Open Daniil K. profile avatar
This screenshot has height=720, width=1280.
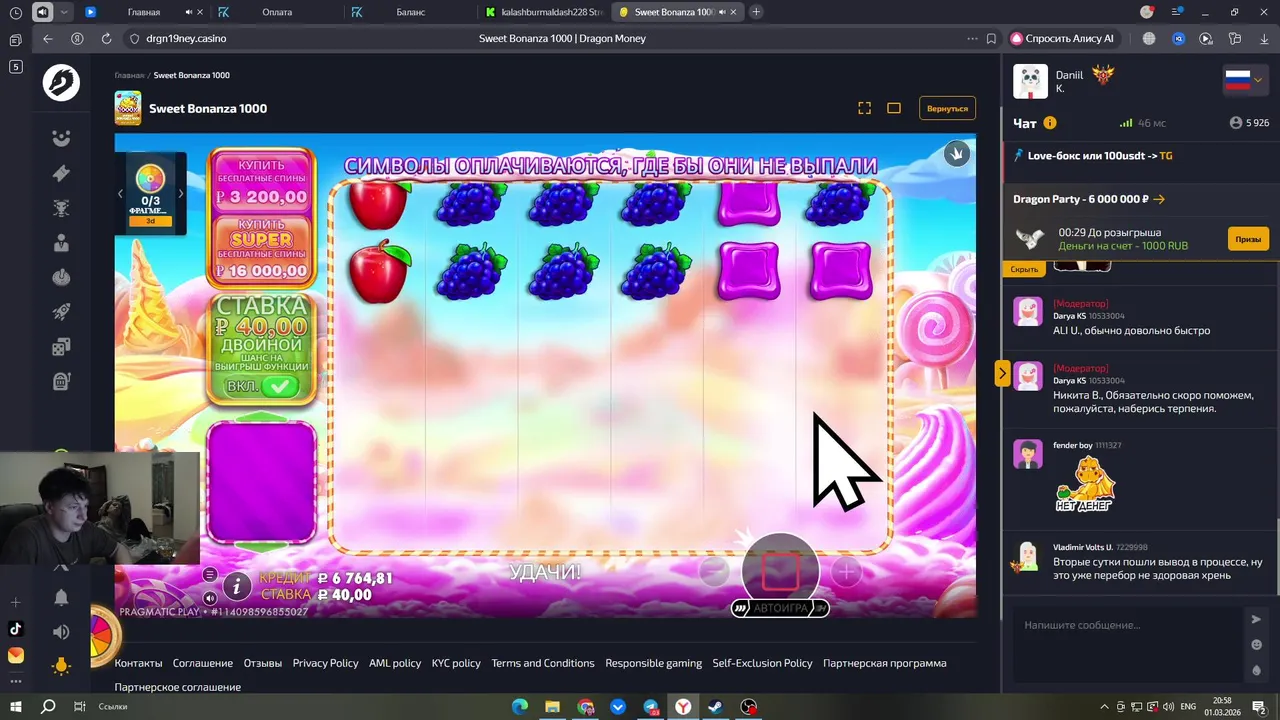pyautogui.click(x=1030, y=81)
